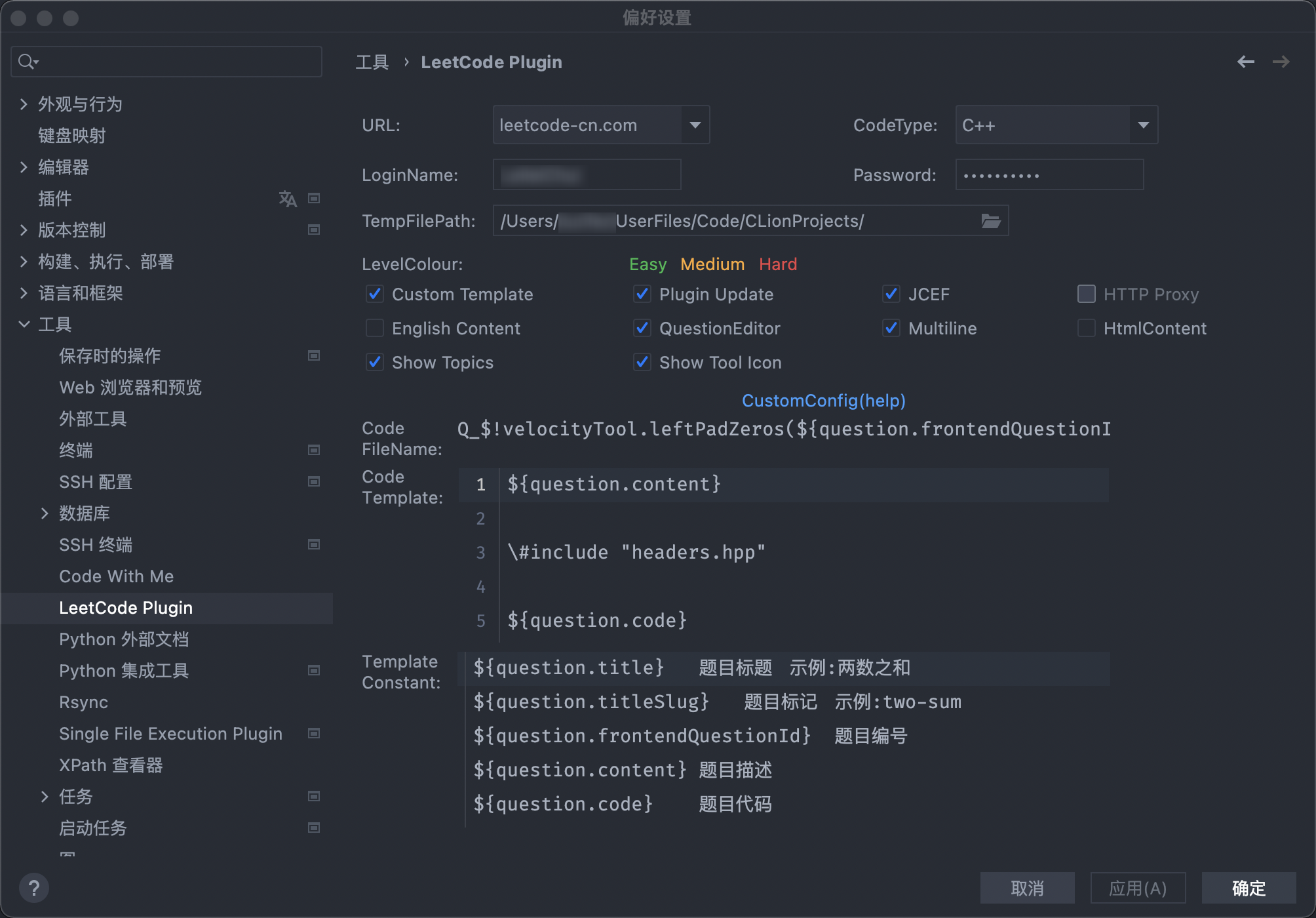This screenshot has width=1316, height=918.
Task: Toggle the HtmlContent checkbox
Action: point(1086,328)
